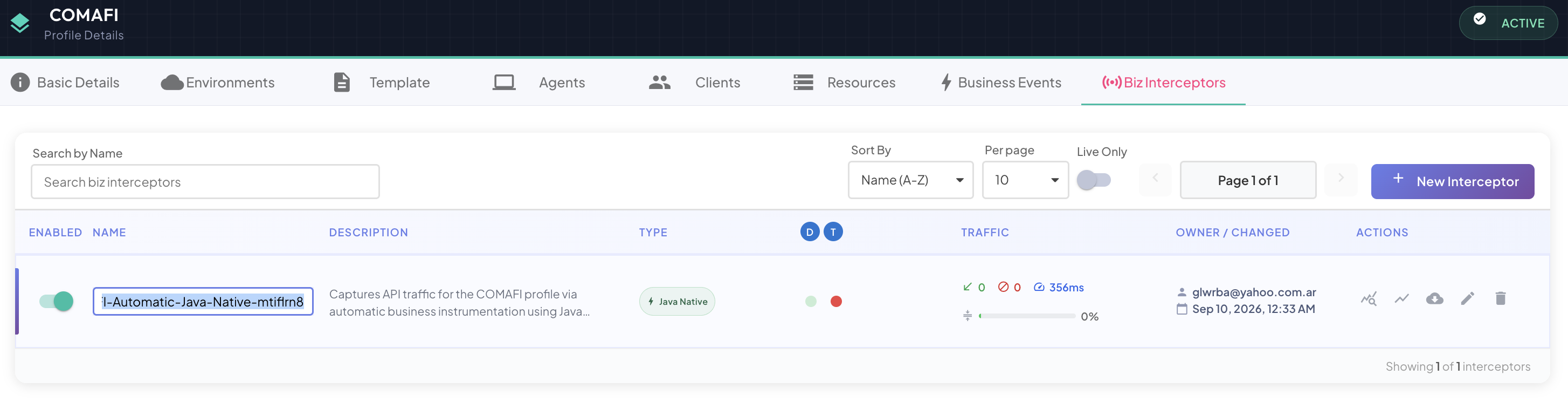Screen dimensions: 1568x409
Task: Edit interceptor with the pencil icon
Action: 1468,299
